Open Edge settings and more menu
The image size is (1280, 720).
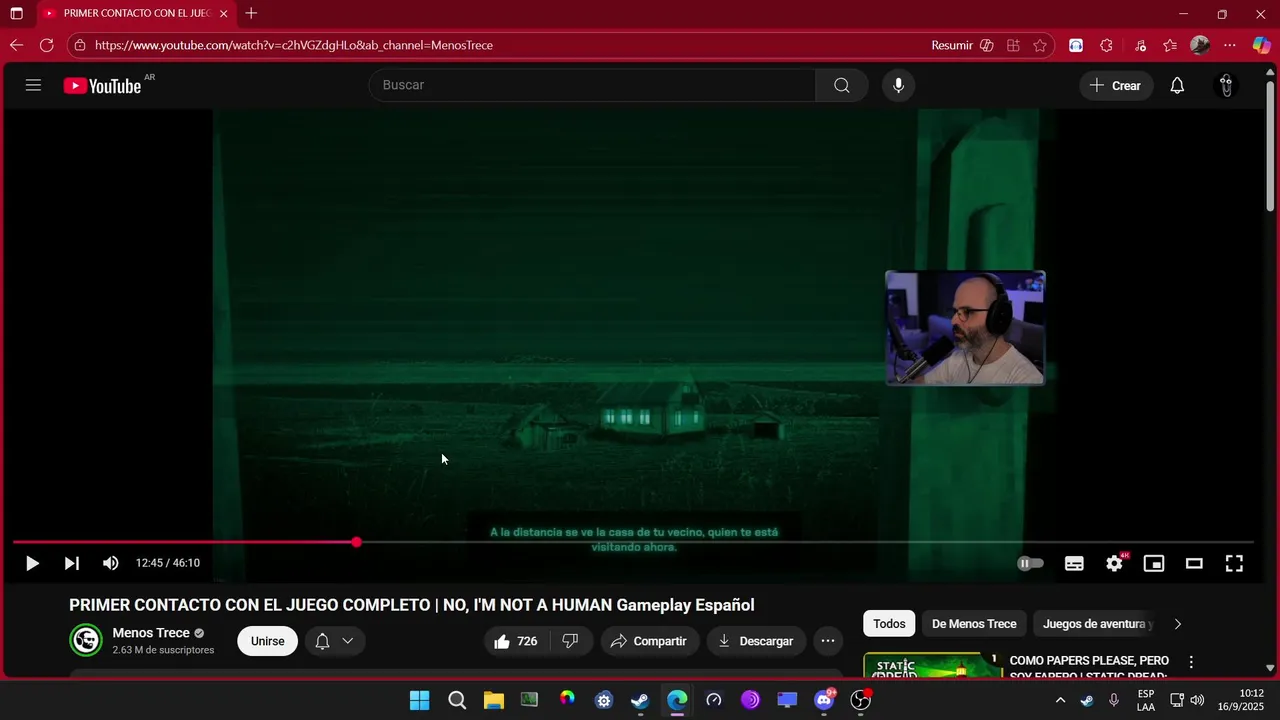coord(1231,45)
